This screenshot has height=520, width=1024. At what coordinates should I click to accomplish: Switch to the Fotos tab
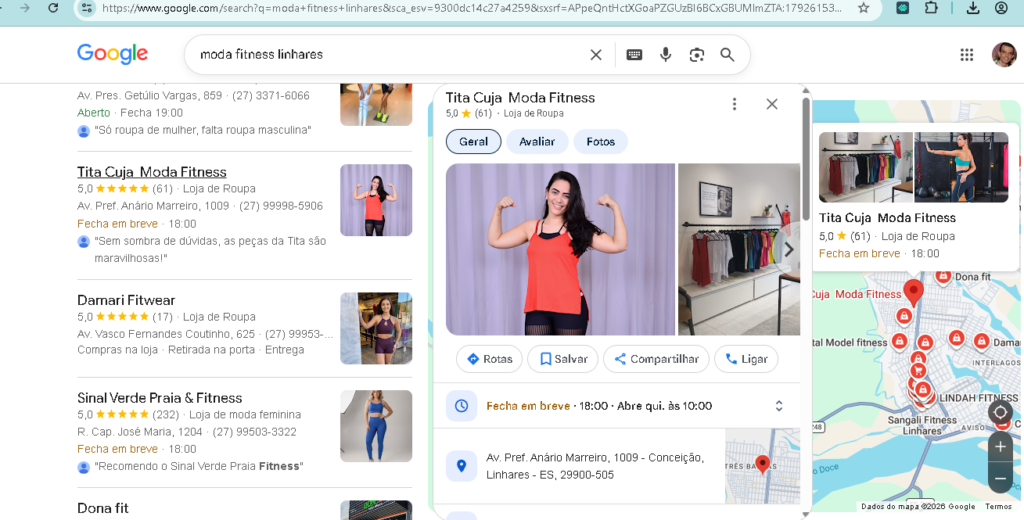(x=601, y=142)
